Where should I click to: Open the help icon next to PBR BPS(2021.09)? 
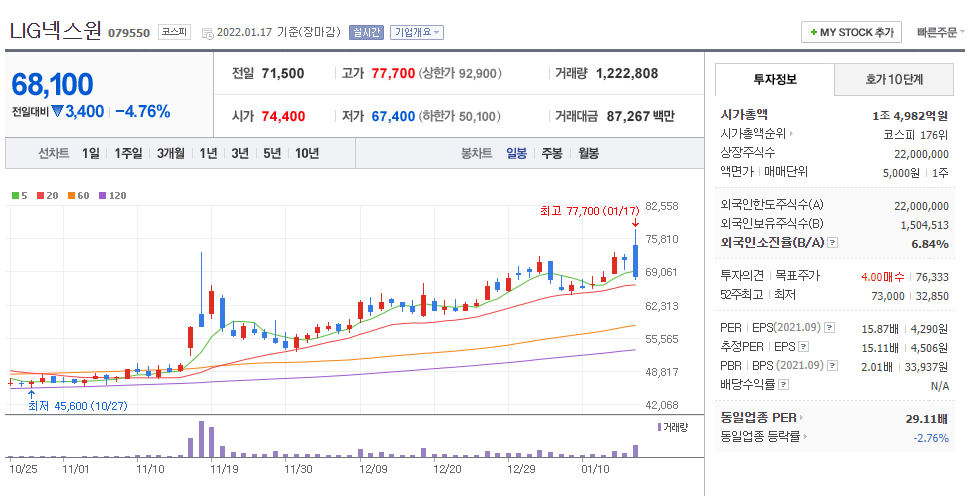832,366
